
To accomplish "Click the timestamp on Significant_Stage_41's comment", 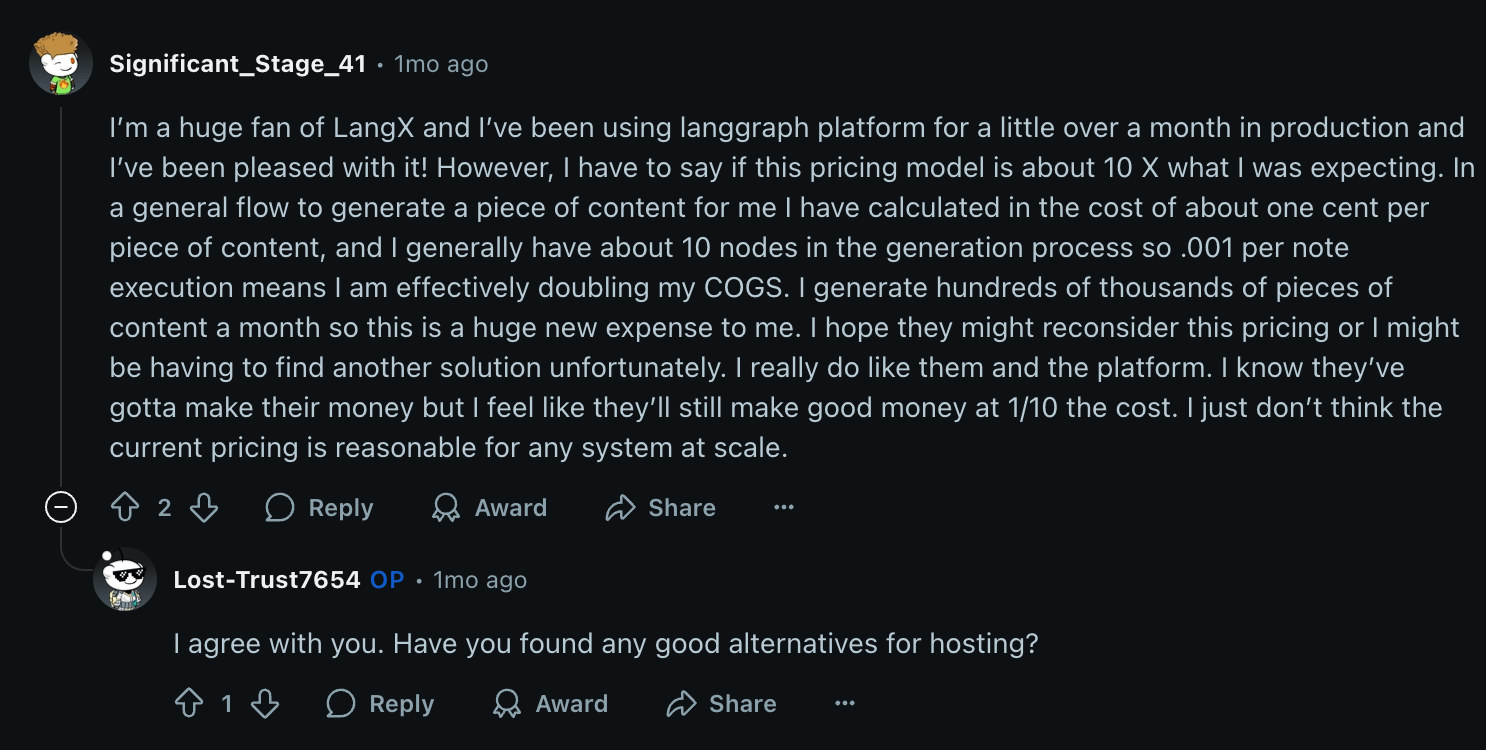I will (441, 64).
